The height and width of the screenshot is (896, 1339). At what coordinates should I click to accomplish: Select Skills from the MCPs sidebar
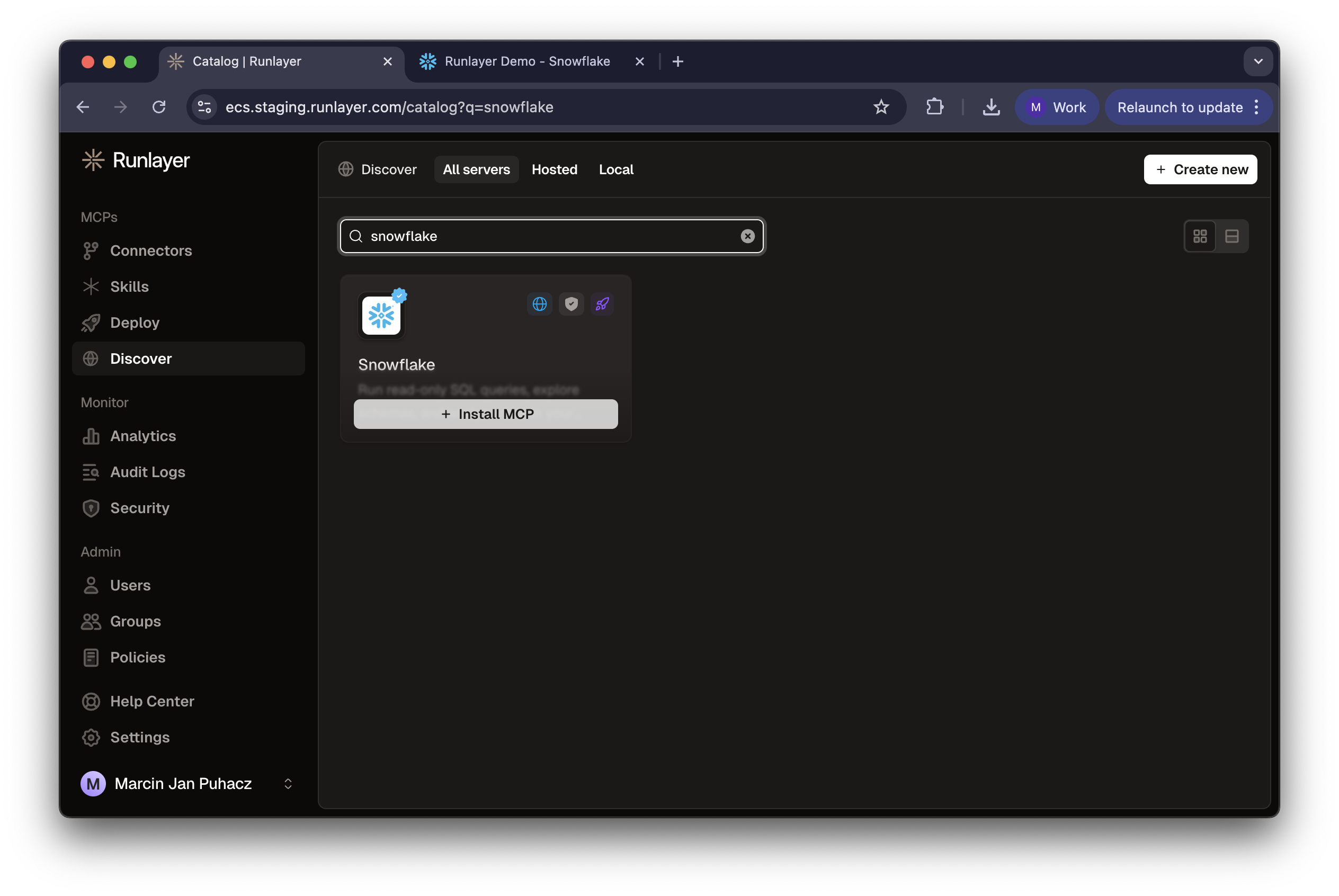tap(129, 286)
